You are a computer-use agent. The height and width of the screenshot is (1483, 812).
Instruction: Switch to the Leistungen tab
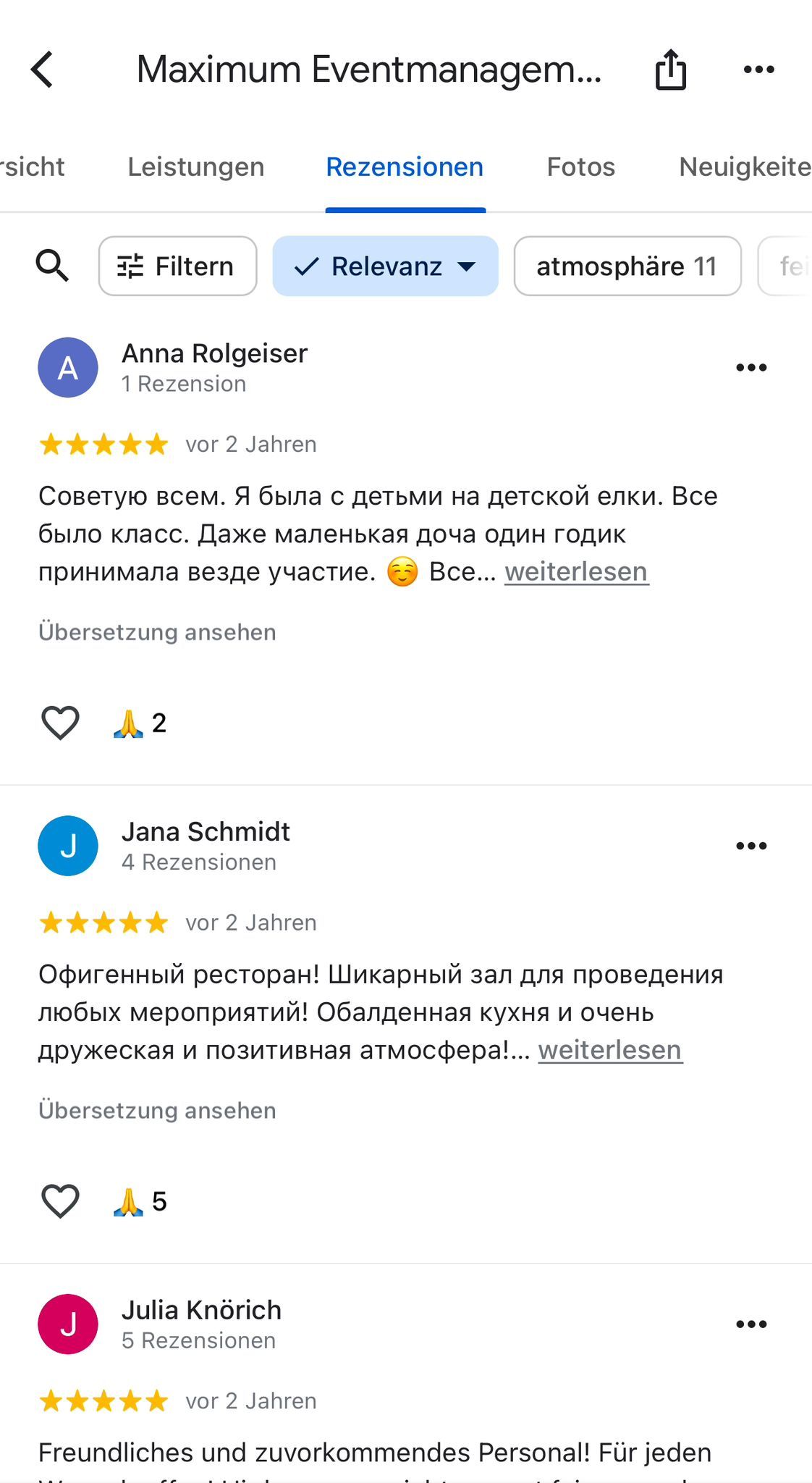tap(196, 167)
